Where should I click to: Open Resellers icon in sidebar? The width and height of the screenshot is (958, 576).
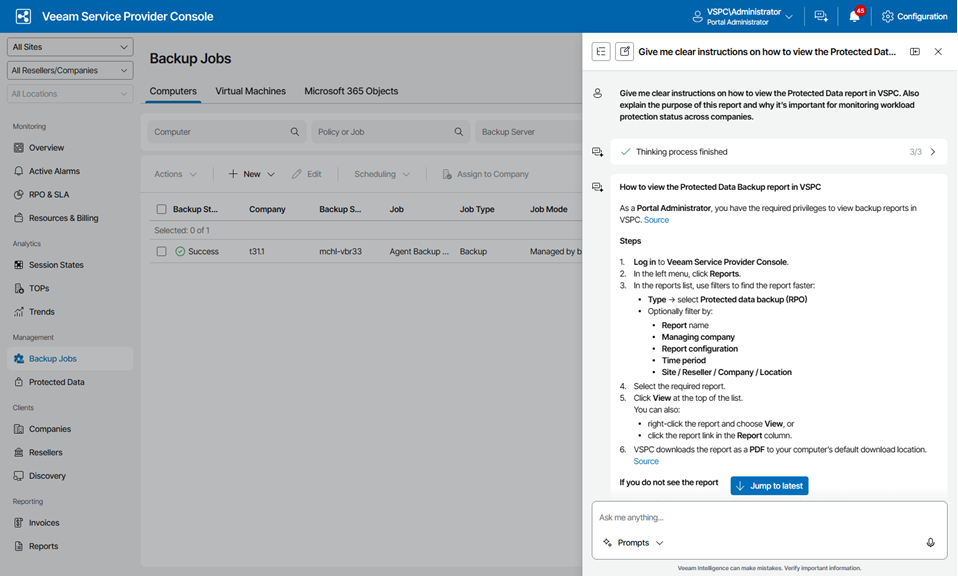19,453
